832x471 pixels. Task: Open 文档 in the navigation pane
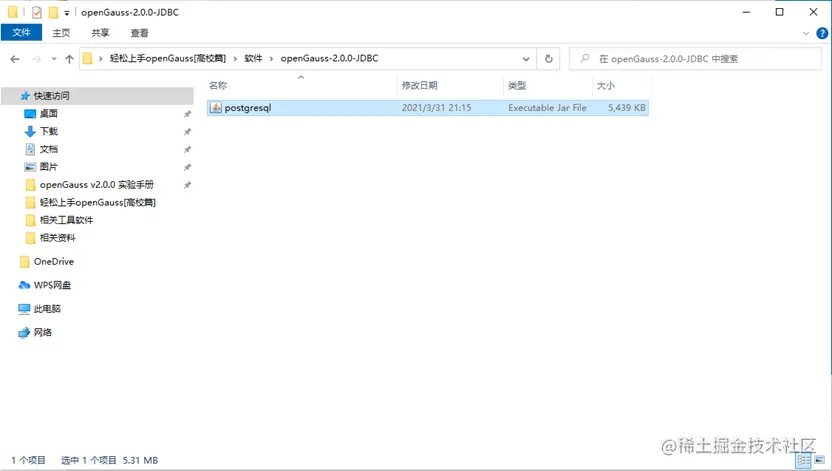(49, 149)
